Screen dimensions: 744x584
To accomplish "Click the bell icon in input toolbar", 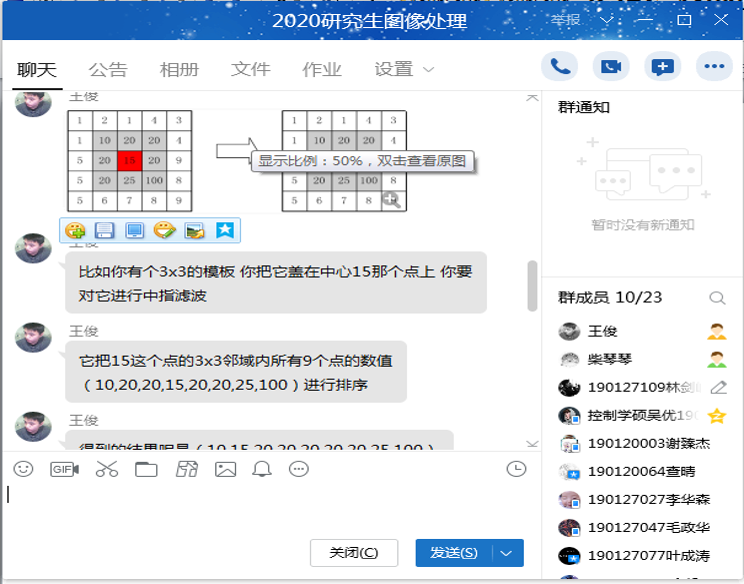I will pos(262,469).
